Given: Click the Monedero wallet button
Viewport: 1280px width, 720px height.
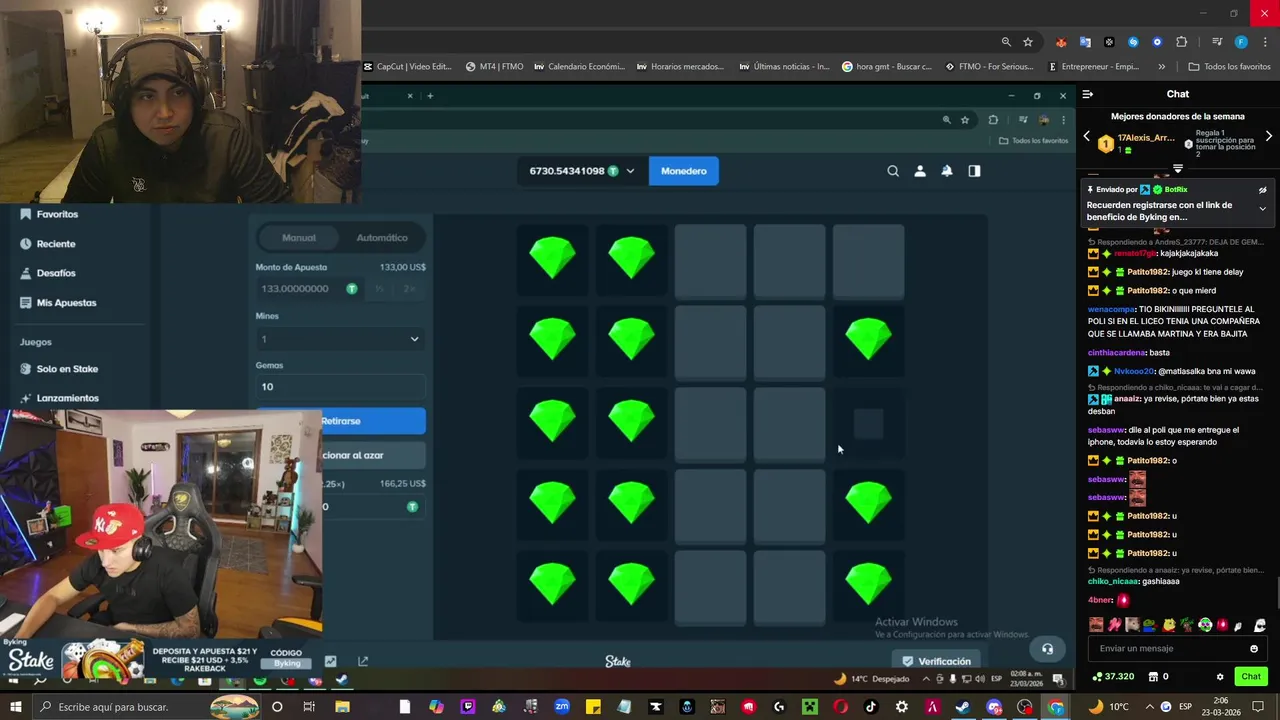Looking at the screenshot, I should click(x=684, y=171).
